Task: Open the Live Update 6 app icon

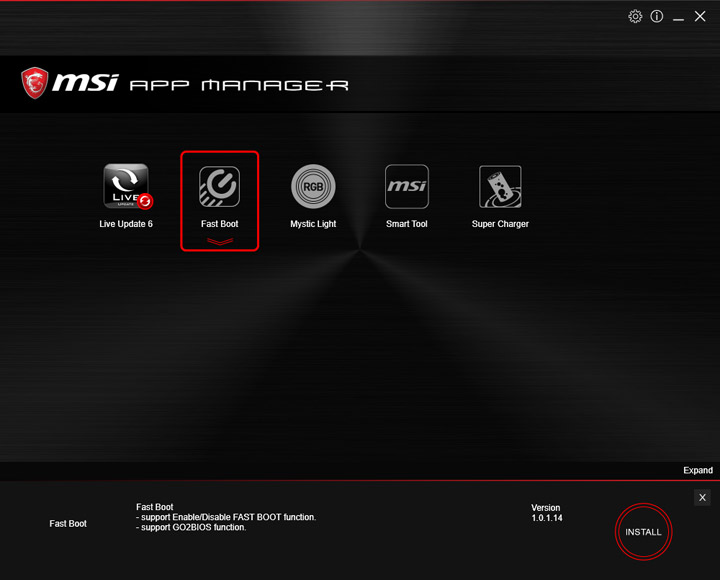Action: (127, 186)
